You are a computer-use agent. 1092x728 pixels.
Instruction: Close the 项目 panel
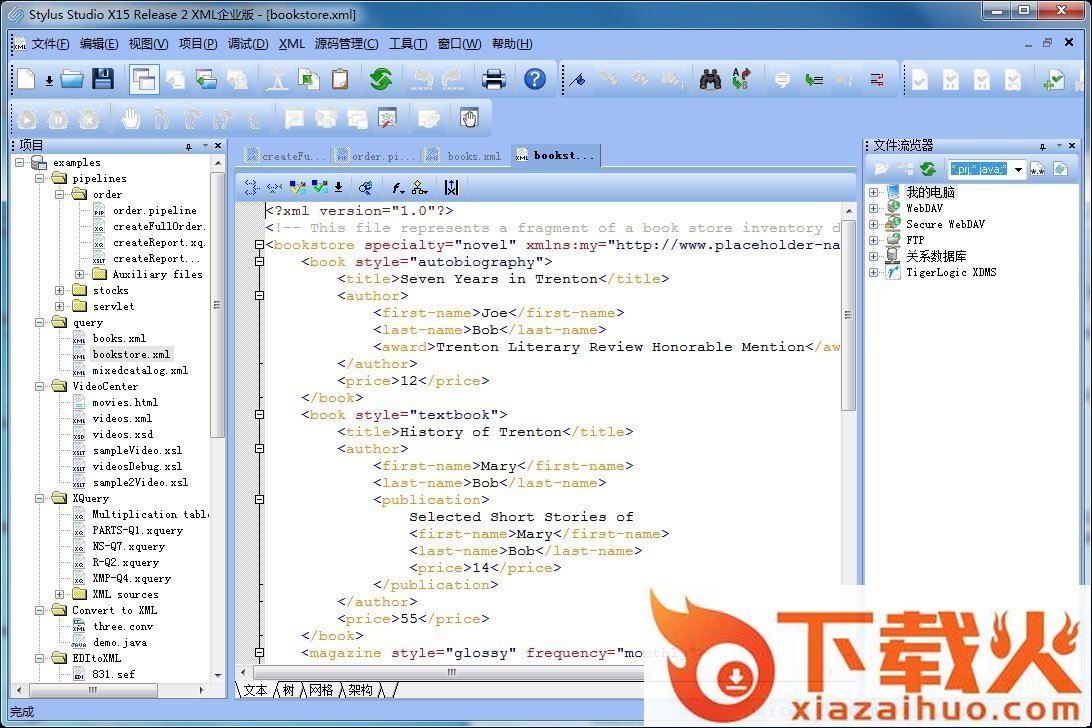coord(218,146)
